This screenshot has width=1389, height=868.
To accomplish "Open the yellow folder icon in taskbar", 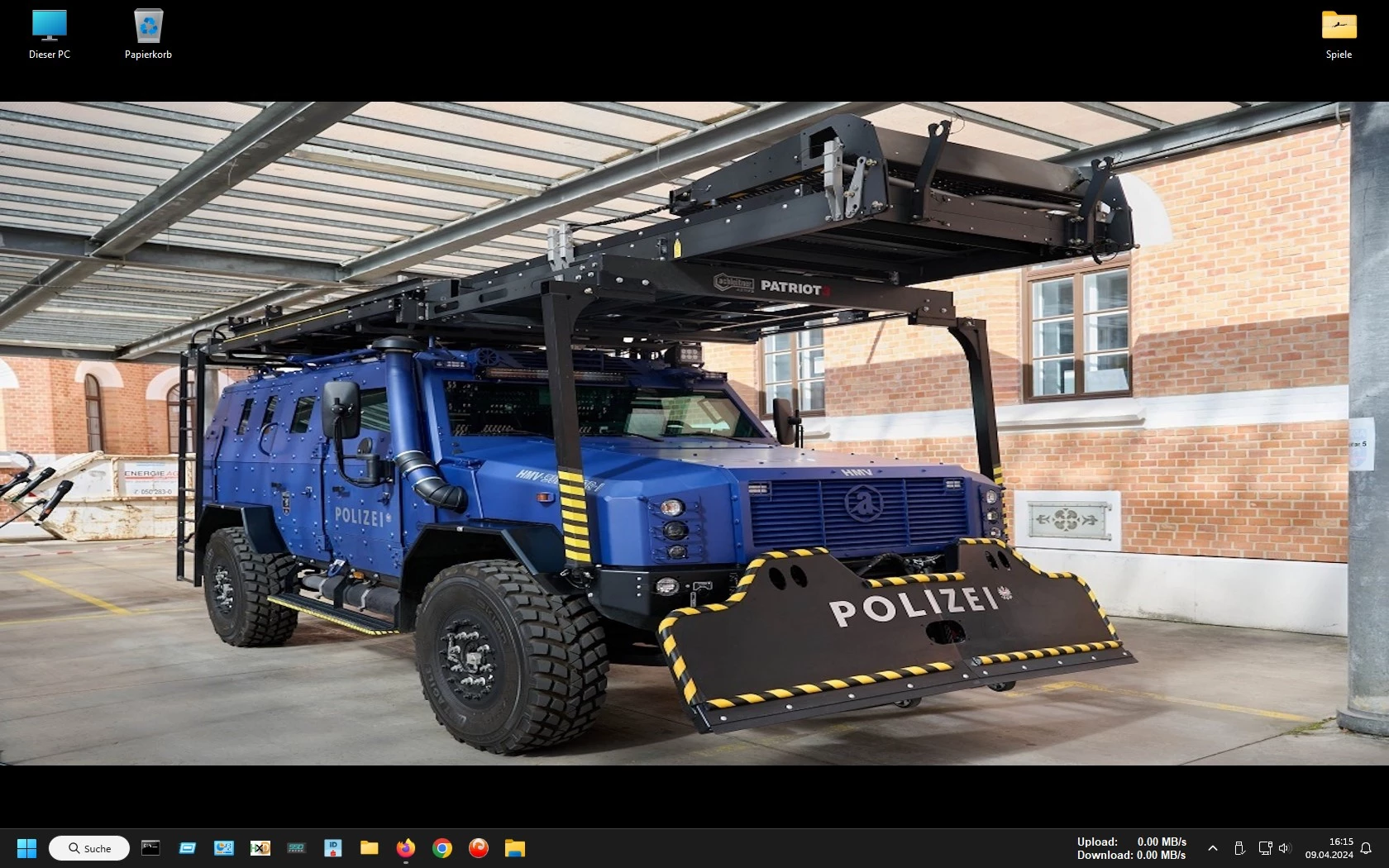I will tap(370, 848).
